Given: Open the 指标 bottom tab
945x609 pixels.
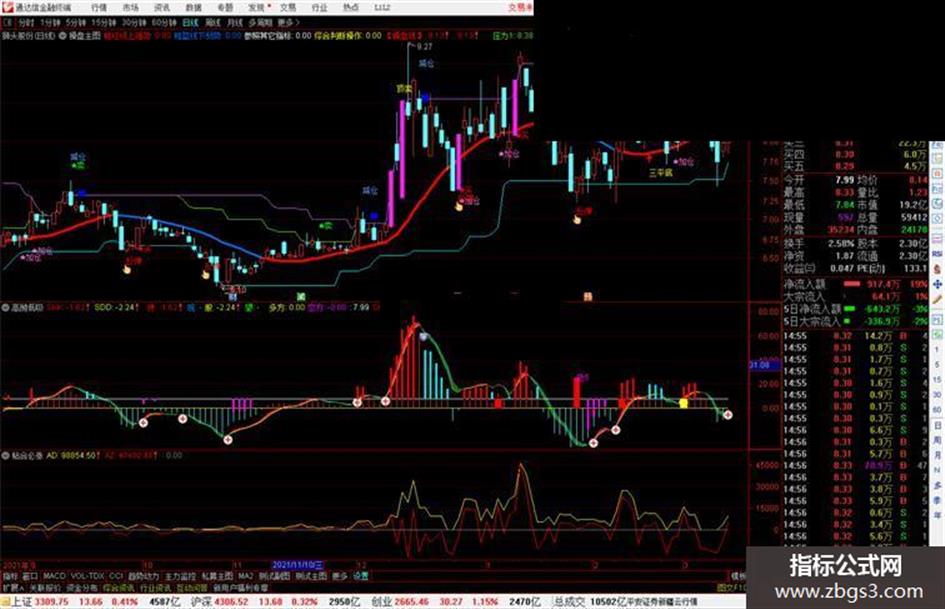Looking at the screenshot, I should 10,576.
